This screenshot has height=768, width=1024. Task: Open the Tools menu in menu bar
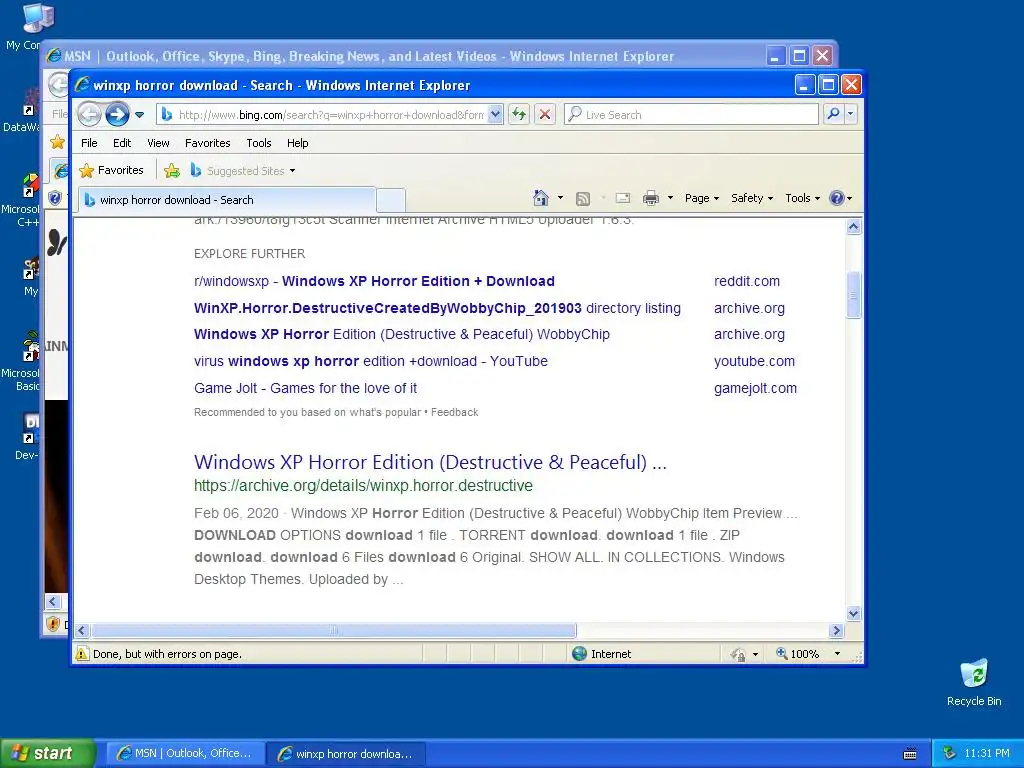[x=259, y=143]
